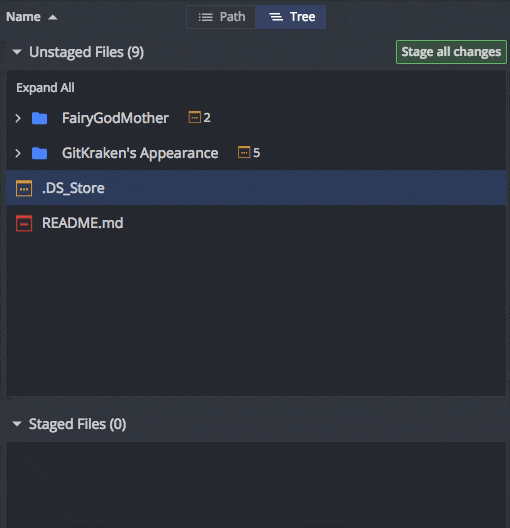
Task: Select the .DS_Store file row
Action: (256, 188)
